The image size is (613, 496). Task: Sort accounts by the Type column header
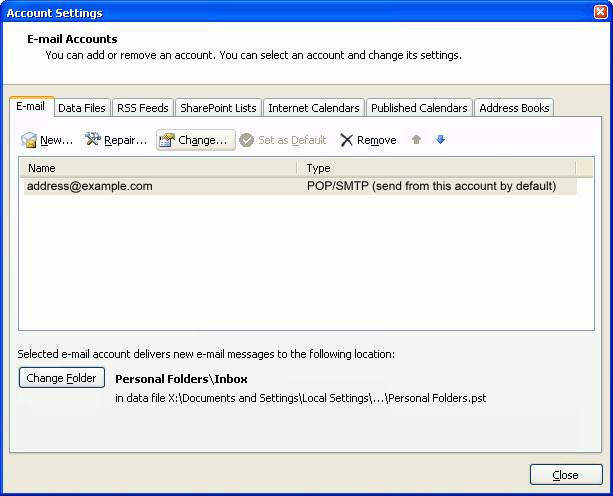[x=436, y=168]
